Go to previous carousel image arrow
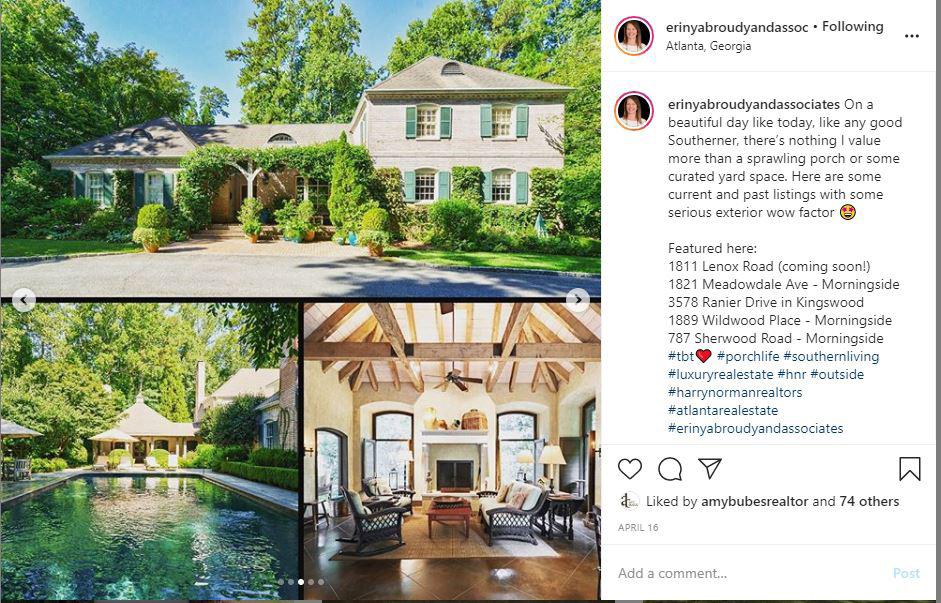 (x=23, y=299)
